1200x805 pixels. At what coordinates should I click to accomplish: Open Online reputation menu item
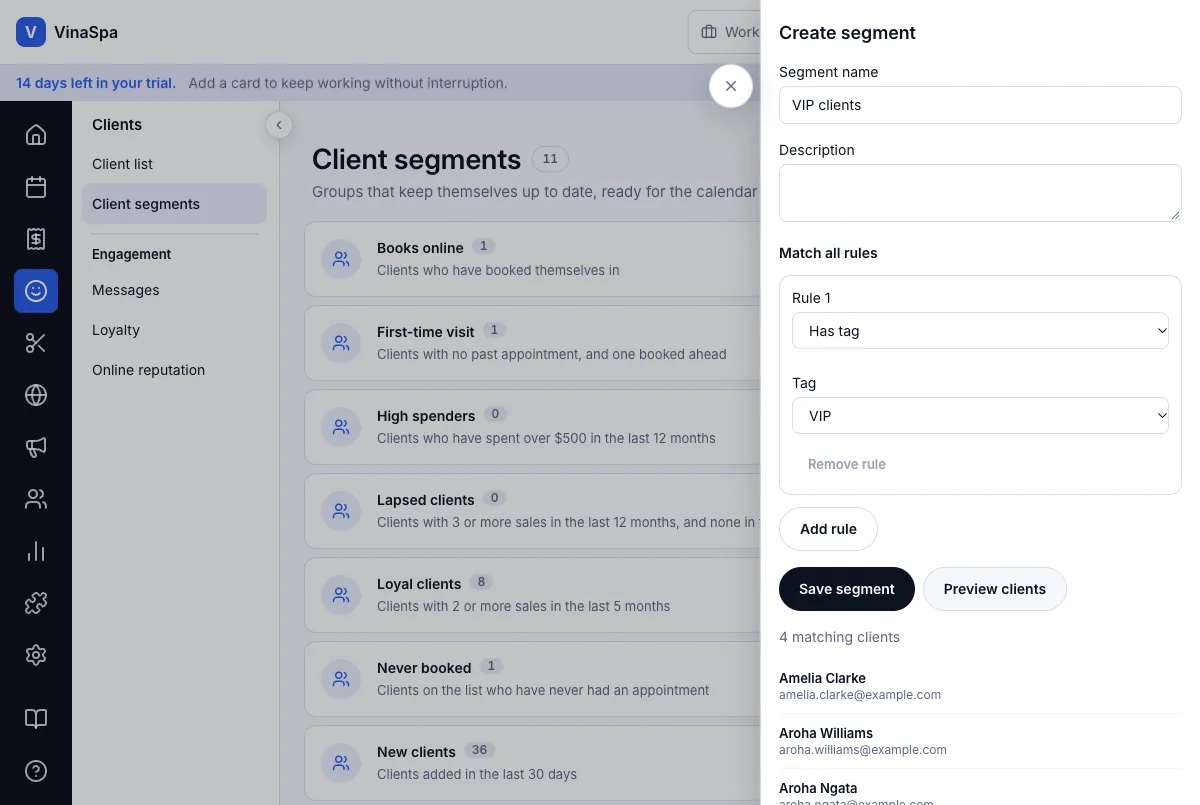point(174,370)
